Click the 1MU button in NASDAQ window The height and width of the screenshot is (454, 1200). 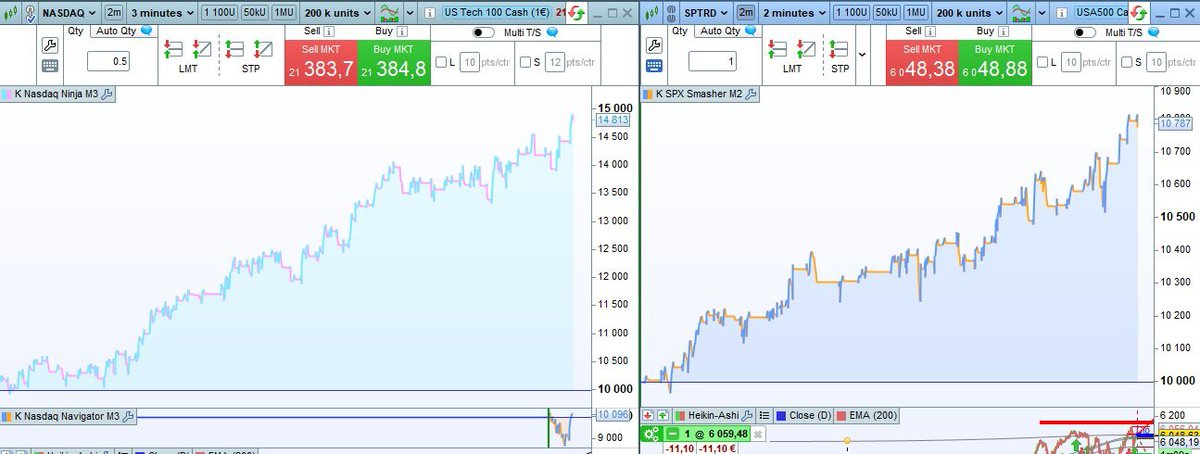(x=284, y=12)
